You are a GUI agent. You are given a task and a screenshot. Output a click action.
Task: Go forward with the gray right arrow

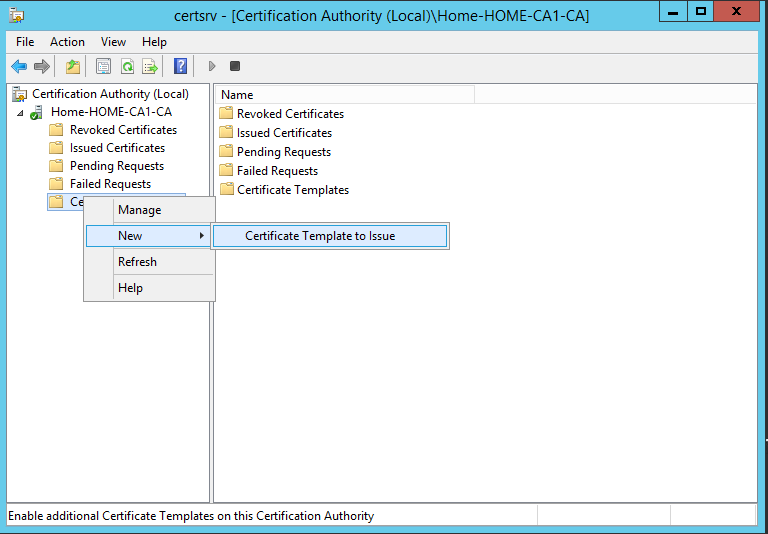coord(42,66)
